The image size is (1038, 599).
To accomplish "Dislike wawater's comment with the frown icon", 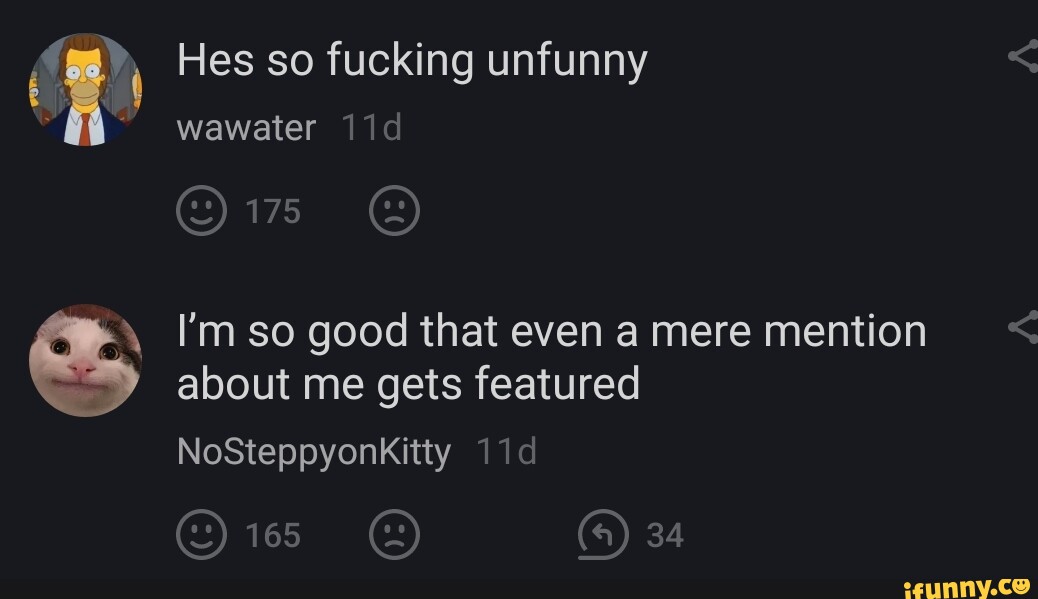I will pos(394,211).
